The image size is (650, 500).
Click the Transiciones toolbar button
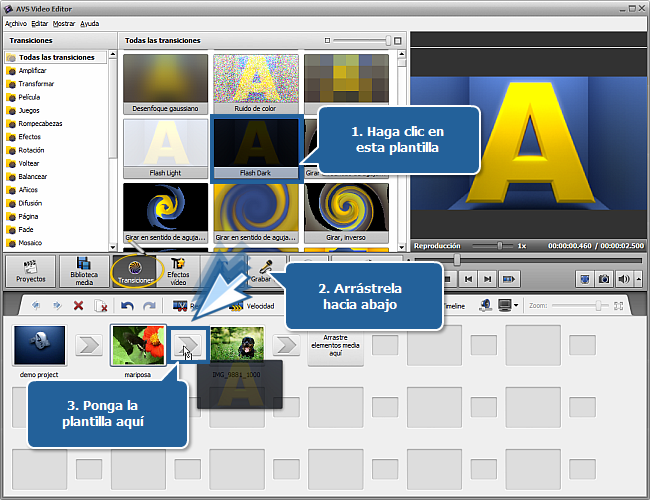click(133, 270)
